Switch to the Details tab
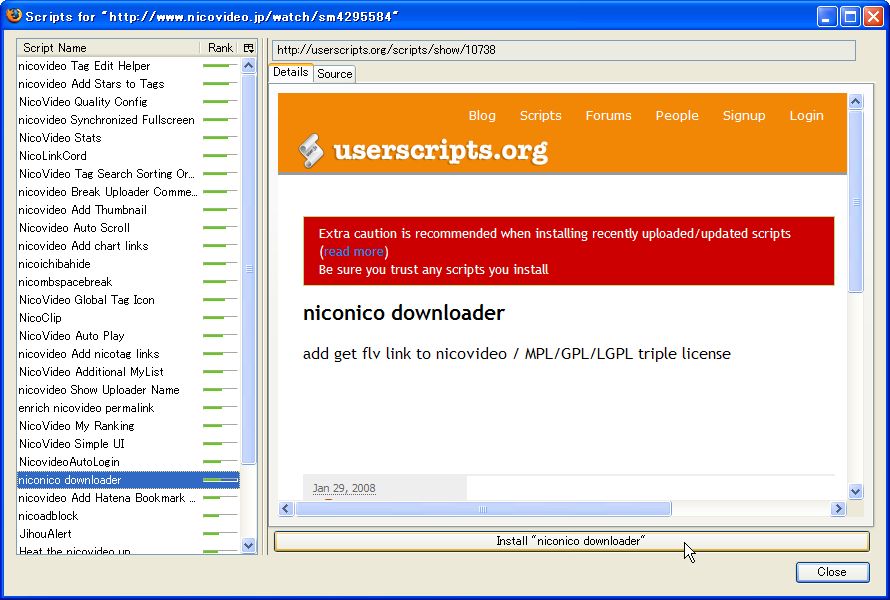Screen dimensions: 890x600 291,72
